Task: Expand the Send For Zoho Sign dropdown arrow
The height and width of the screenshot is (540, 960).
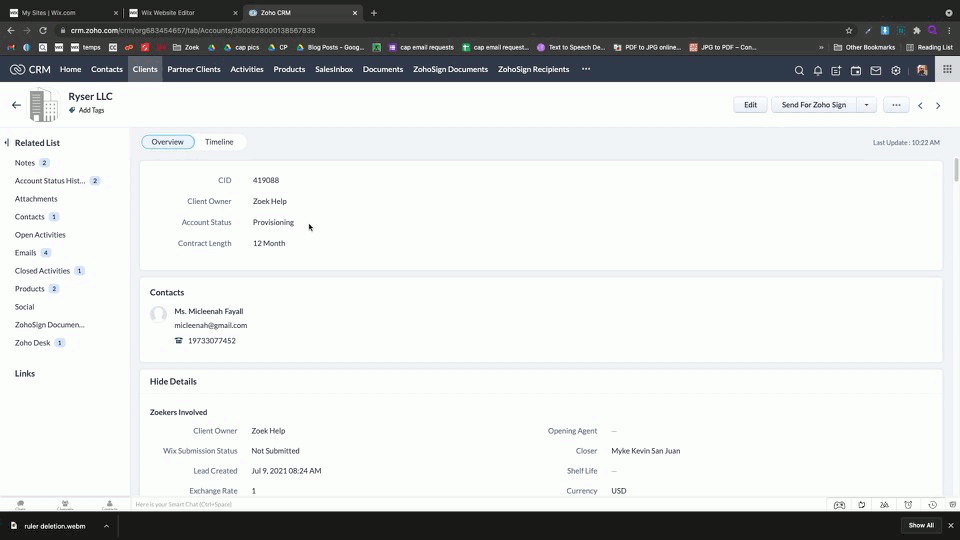Action: (866, 105)
